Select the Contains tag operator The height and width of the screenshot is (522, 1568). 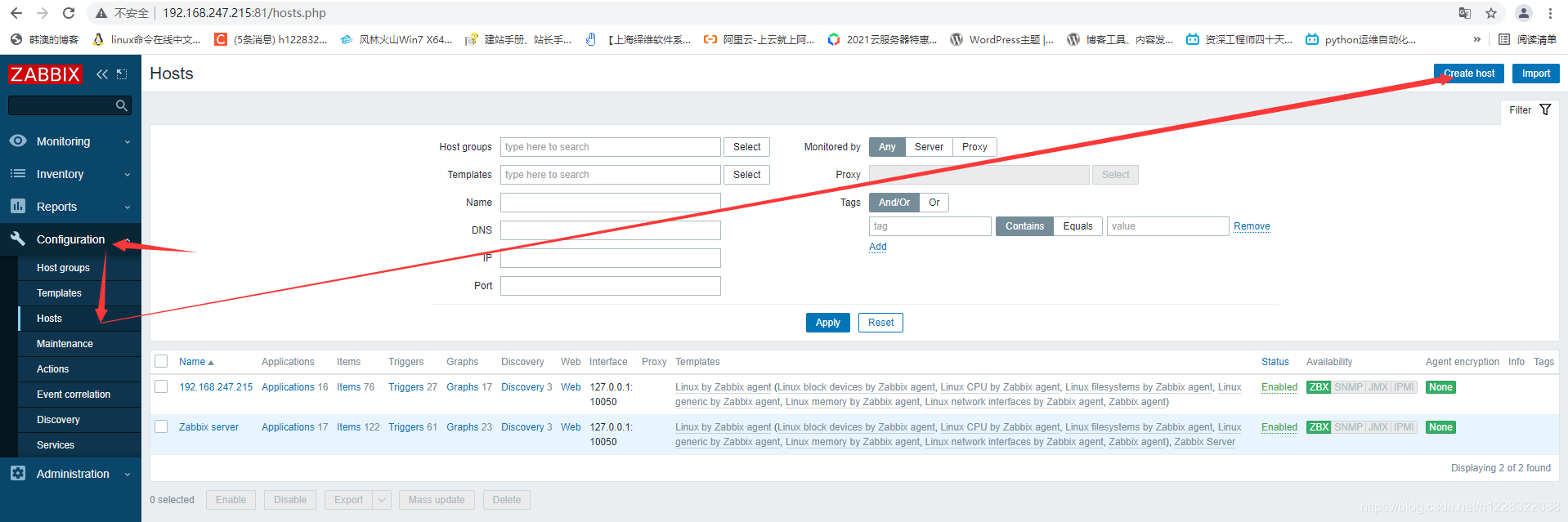pyautogui.click(x=1024, y=226)
